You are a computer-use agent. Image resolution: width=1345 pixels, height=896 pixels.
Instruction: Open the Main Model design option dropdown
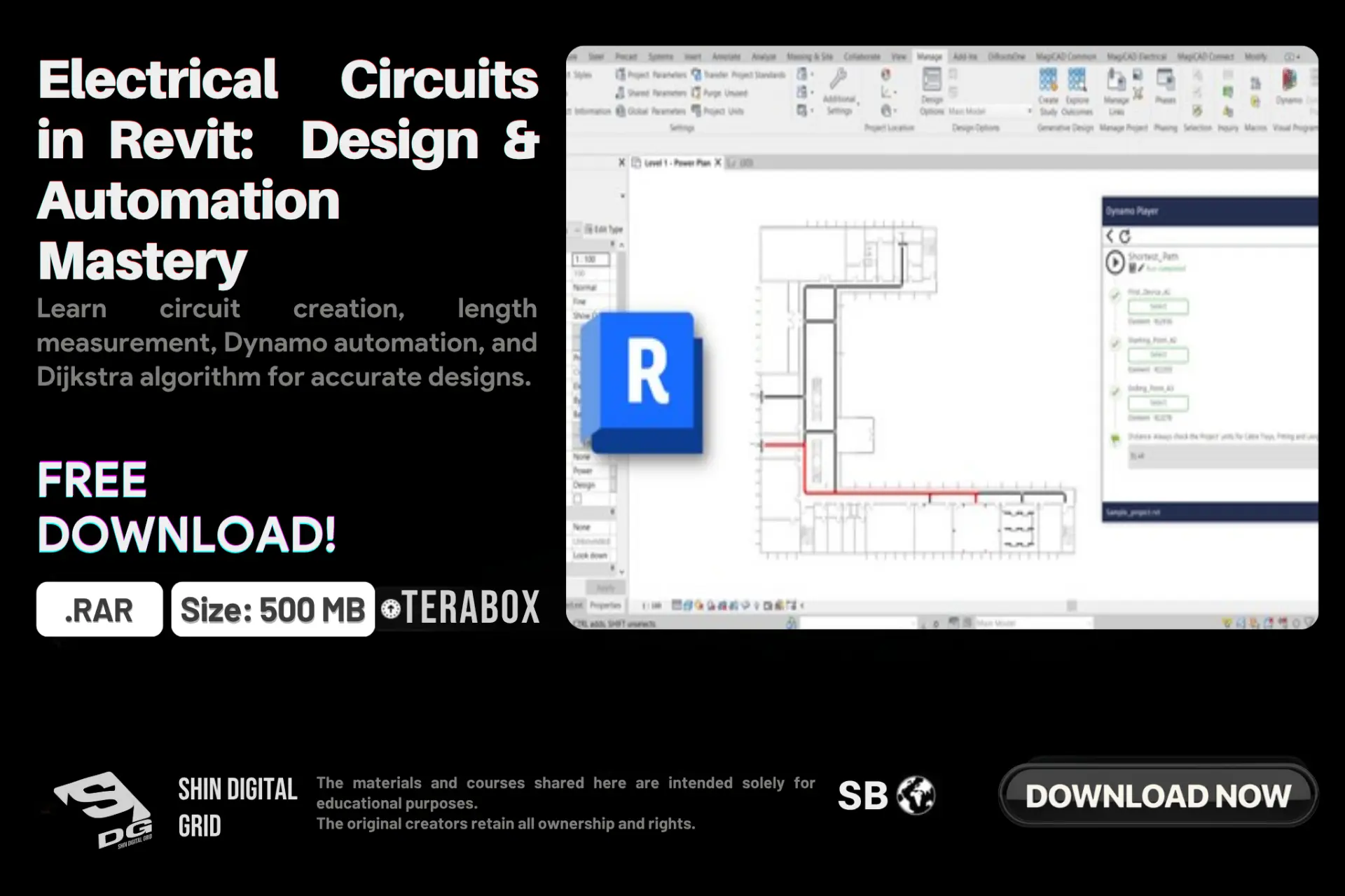click(991, 111)
